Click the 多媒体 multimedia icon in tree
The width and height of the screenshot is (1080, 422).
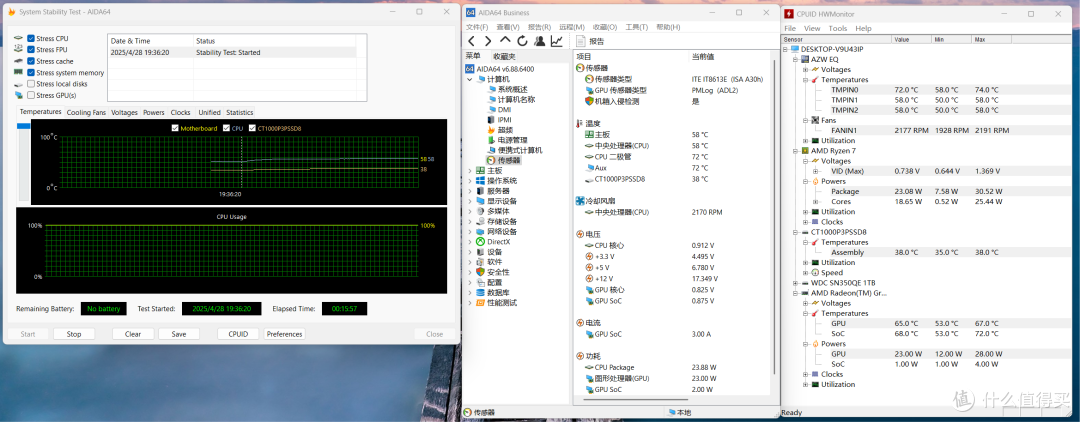coord(481,211)
